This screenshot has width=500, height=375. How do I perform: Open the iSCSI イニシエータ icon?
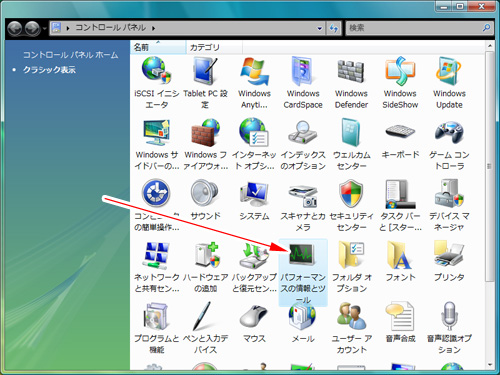point(156,71)
